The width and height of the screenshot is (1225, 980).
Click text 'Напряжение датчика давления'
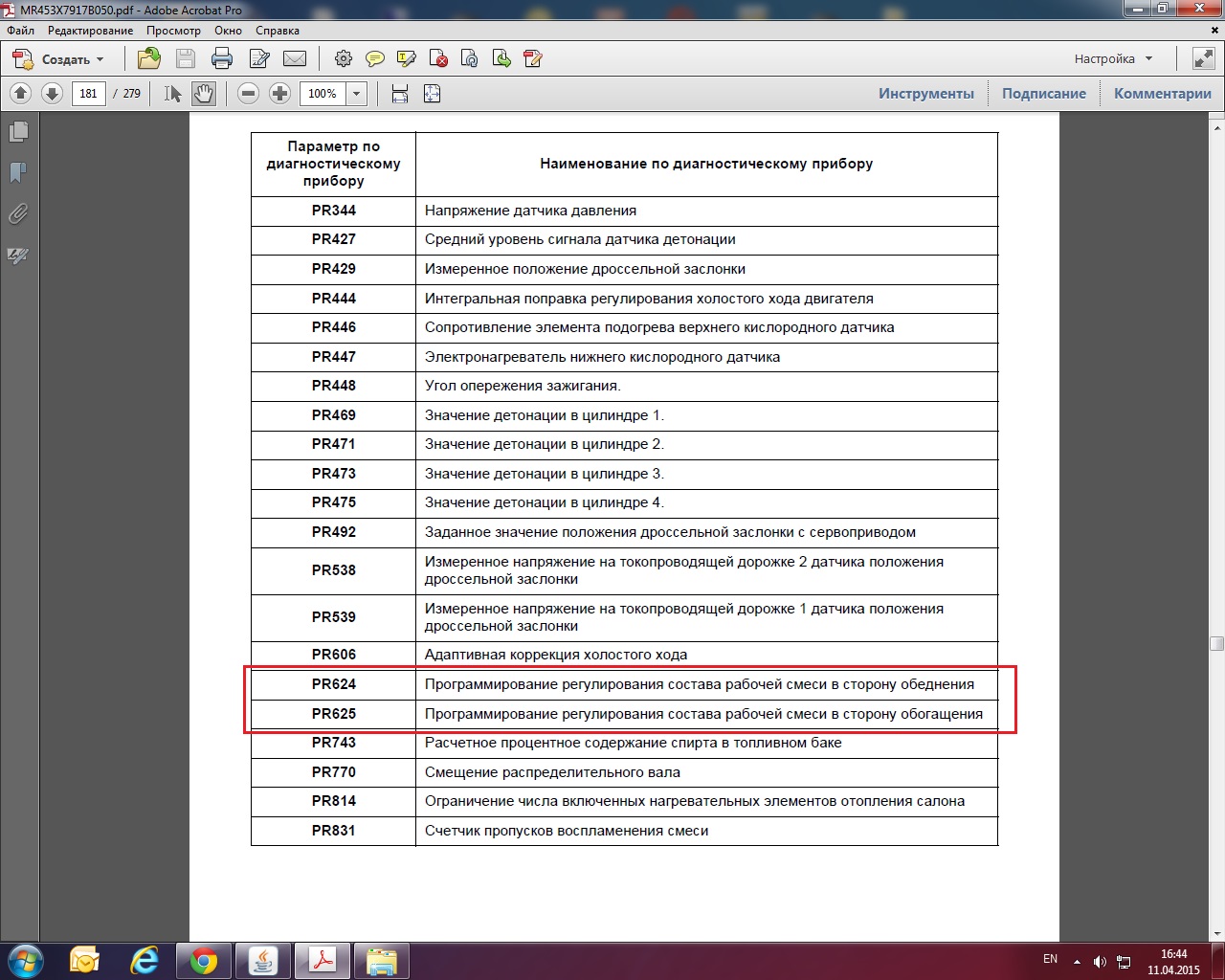[530, 211]
